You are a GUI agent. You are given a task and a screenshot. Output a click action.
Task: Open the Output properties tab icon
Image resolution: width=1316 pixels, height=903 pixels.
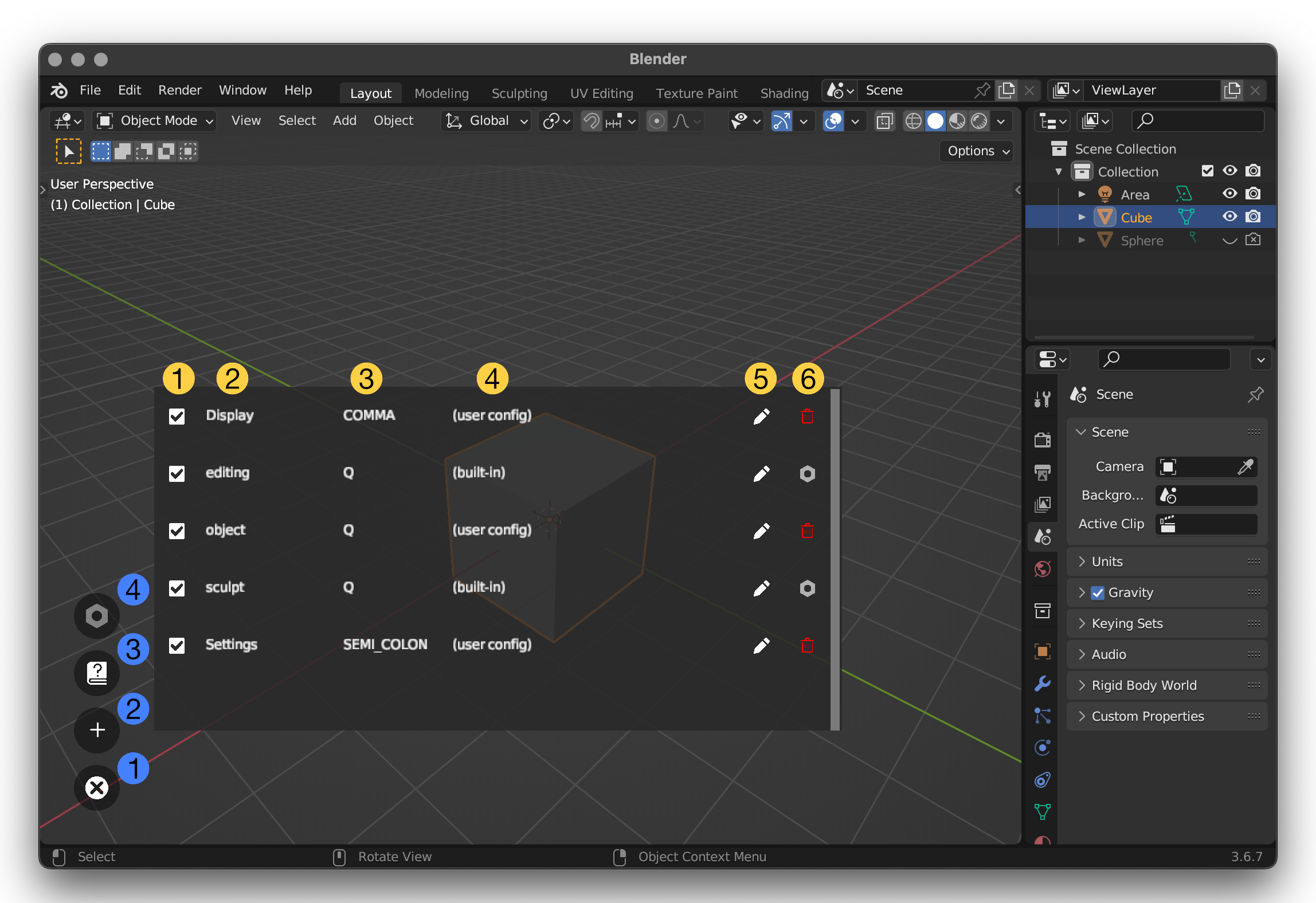[x=1043, y=472]
